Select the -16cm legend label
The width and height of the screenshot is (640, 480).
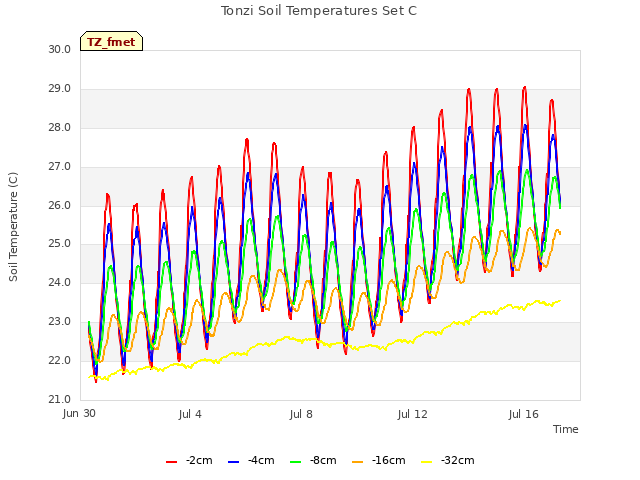pos(389,460)
